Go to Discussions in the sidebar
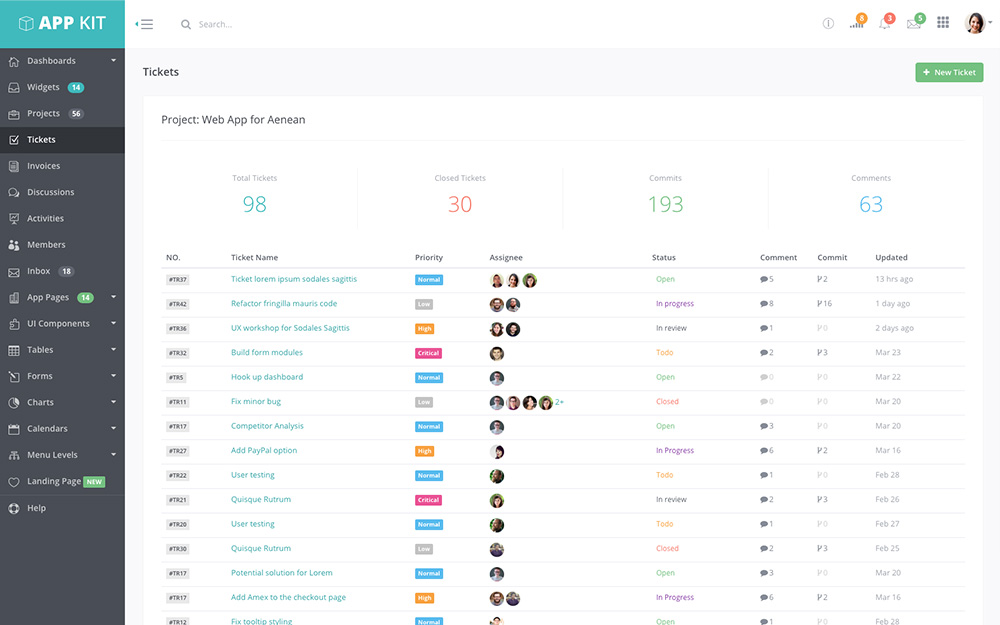1000x625 pixels. coord(50,192)
